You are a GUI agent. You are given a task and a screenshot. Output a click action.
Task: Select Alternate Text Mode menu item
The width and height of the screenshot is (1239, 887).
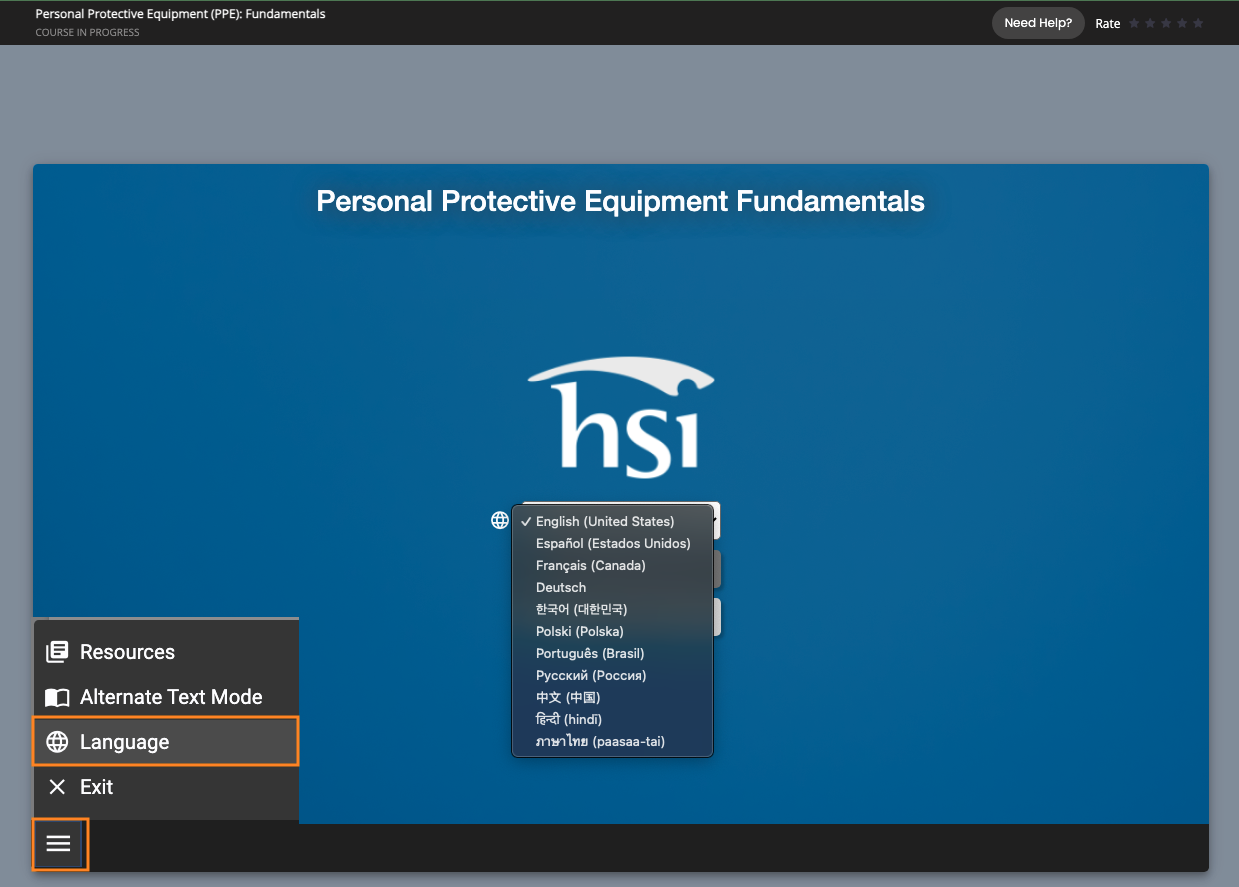[166, 697]
